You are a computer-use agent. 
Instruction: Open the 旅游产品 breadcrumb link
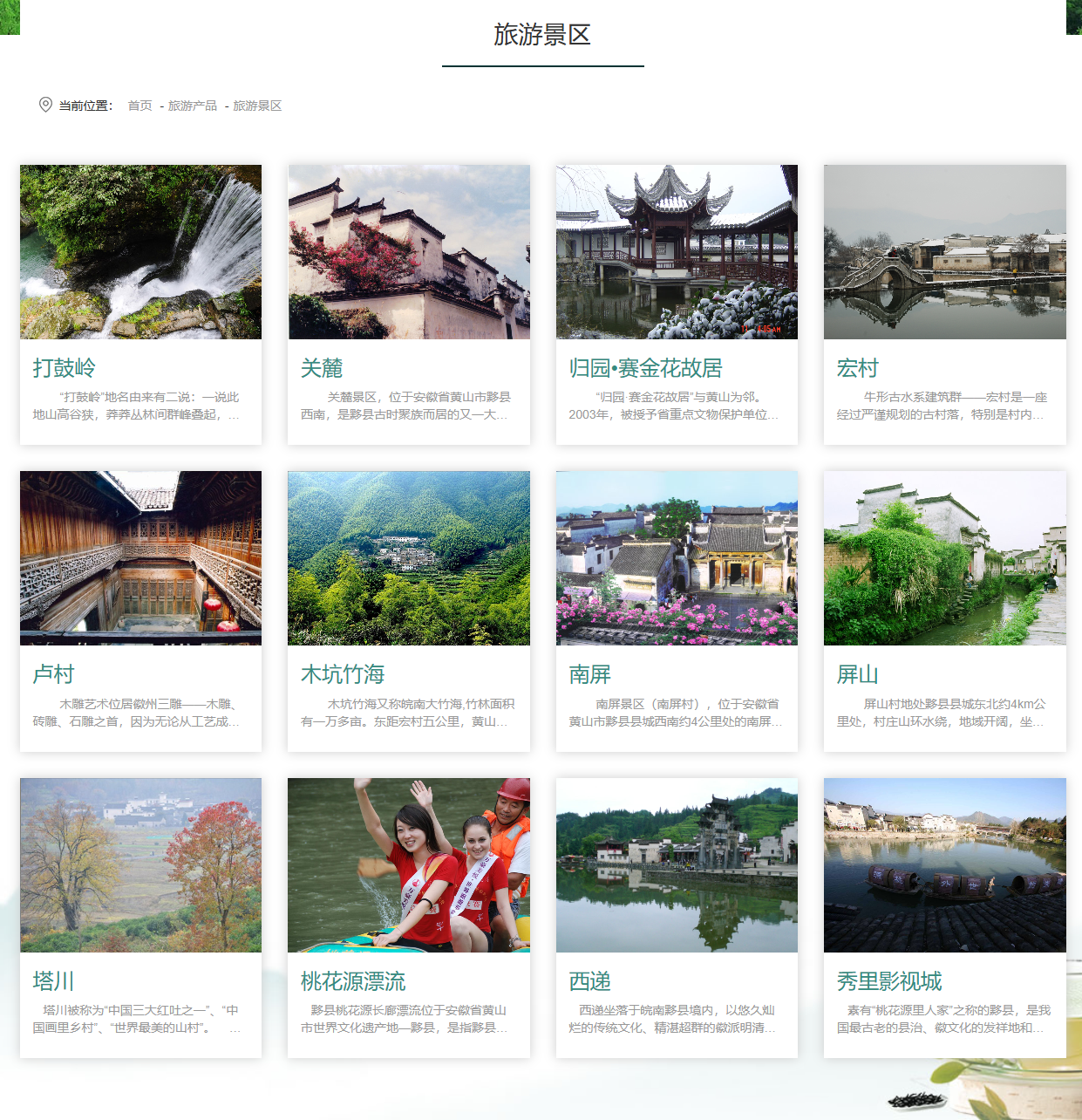(x=192, y=106)
